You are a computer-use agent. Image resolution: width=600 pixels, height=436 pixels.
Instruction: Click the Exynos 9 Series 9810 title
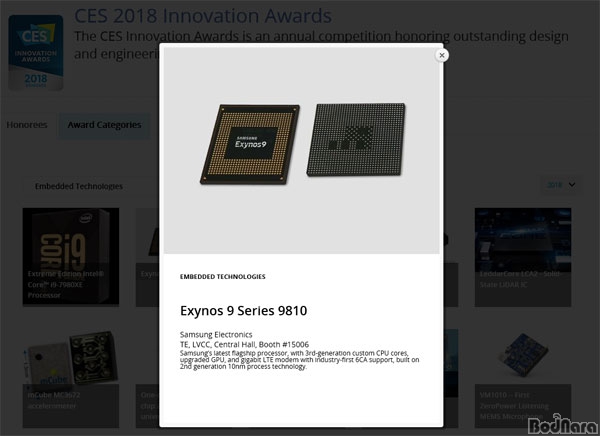243,310
